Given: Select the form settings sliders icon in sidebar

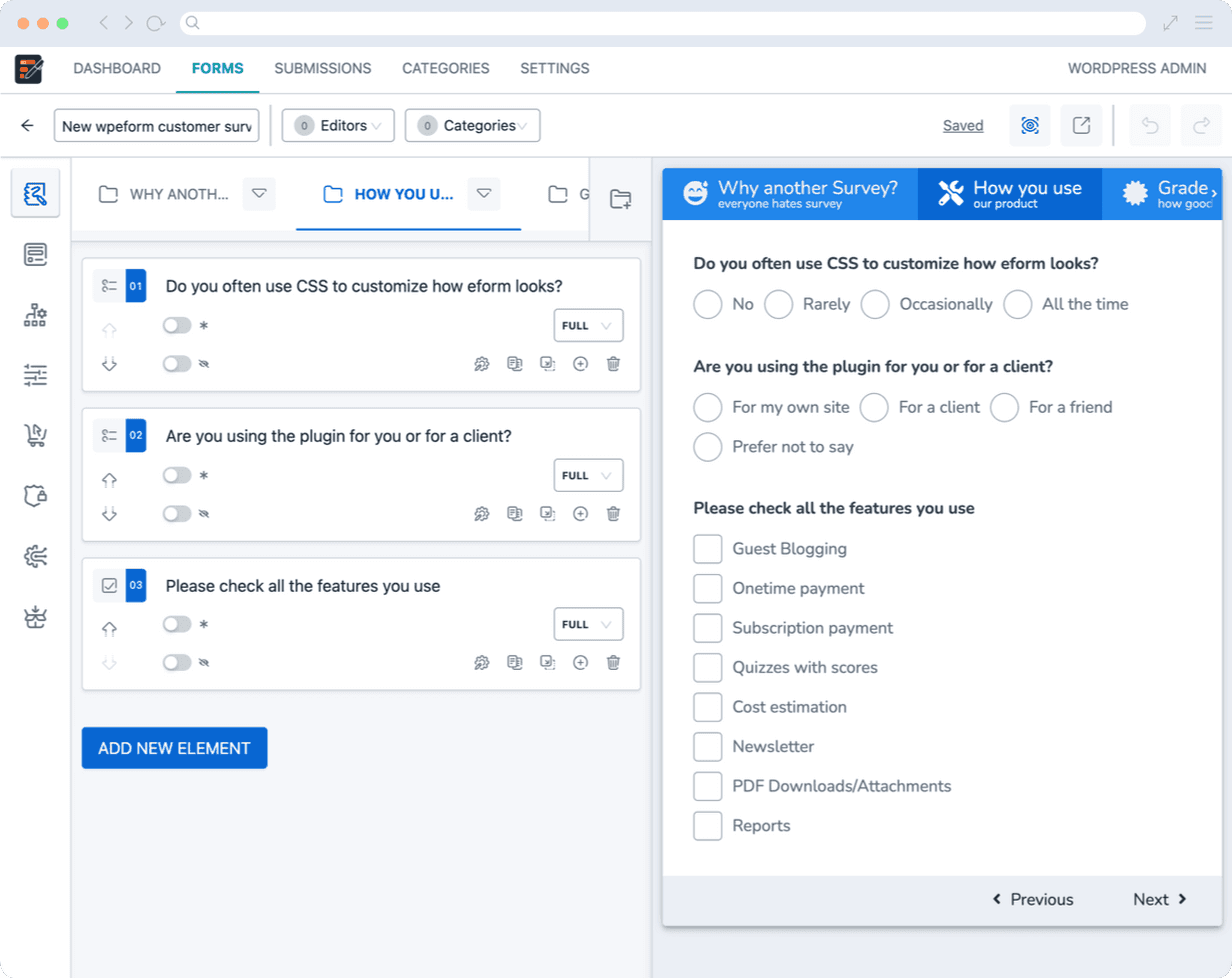Looking at the screenshot, I should (x=35, y=374).
